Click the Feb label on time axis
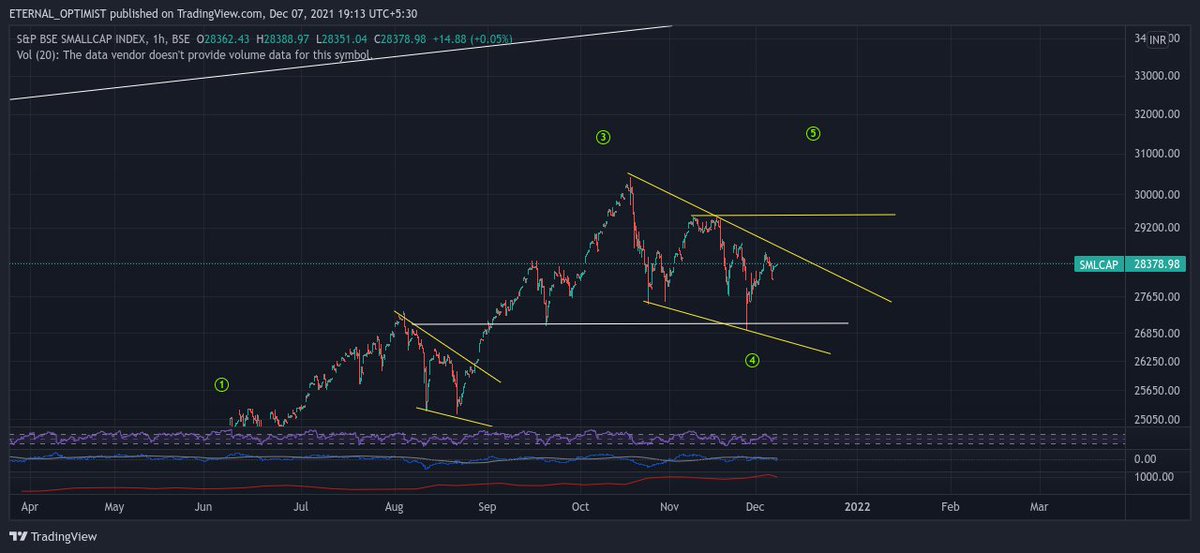Image resolution: width=1200 pixels, height=553 pixels. point(950,508)
